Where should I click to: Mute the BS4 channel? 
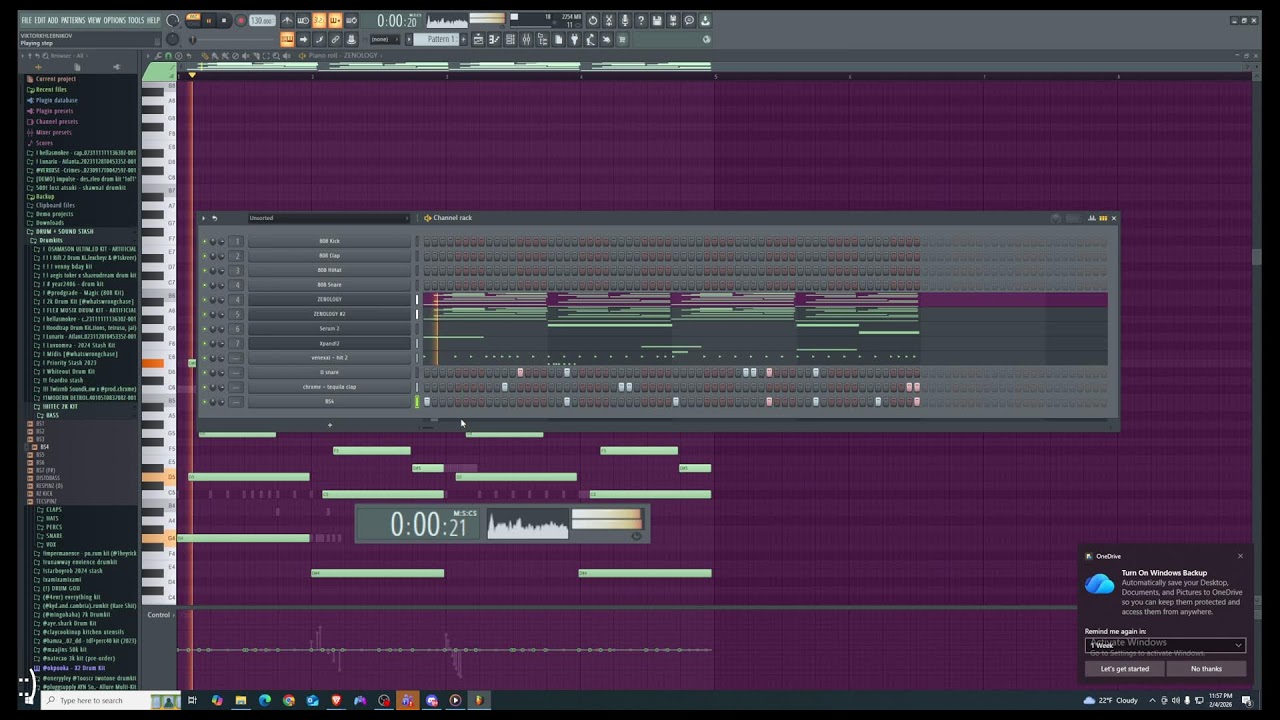[x=205, y=401]
